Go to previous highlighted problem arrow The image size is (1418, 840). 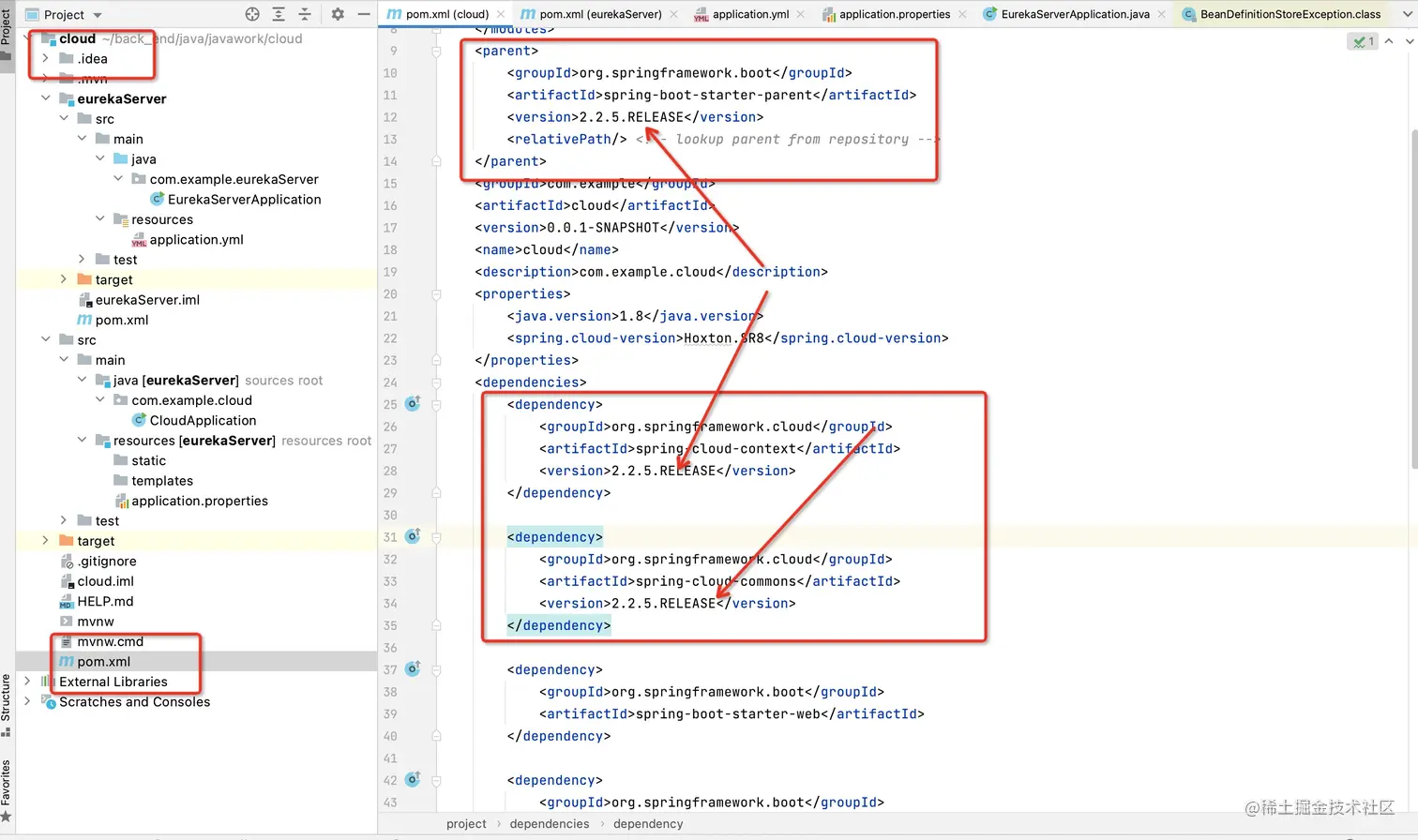(x=1389, y=41)
